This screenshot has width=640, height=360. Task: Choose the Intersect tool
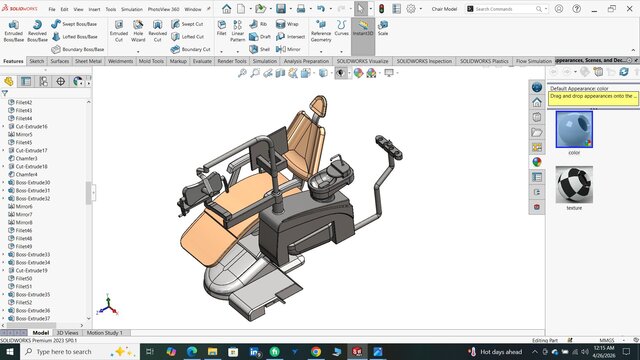pyautogui.click(x=290, y=37)
